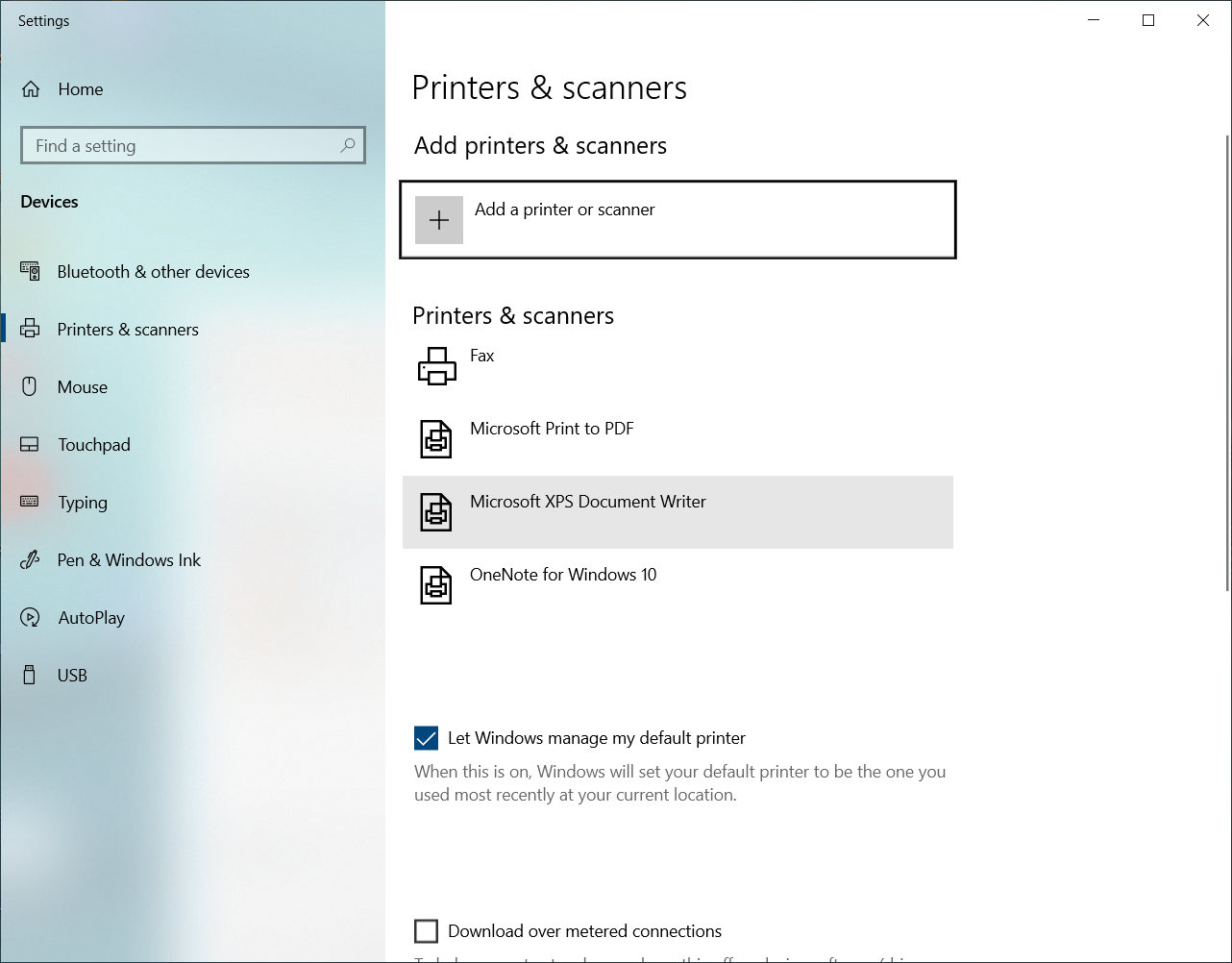The height and width of the screenshot is (963, 1232).
Task: Select OneNote for Windows 10 printer
Action: [678, 585]
